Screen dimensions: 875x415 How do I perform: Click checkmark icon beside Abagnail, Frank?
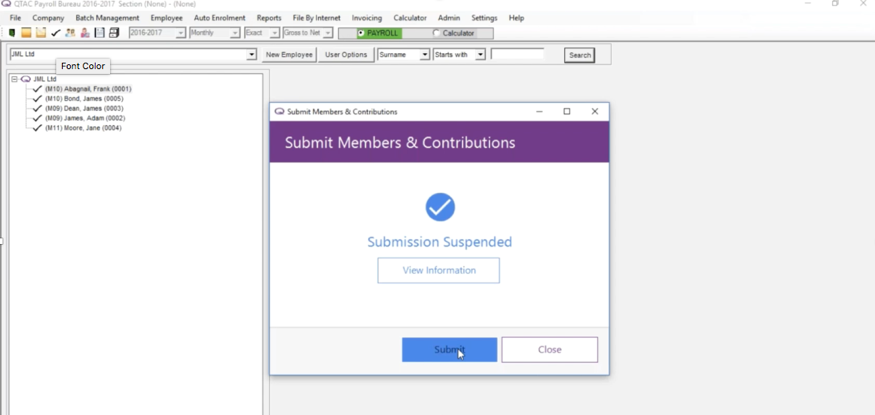(x=37, y=89)
